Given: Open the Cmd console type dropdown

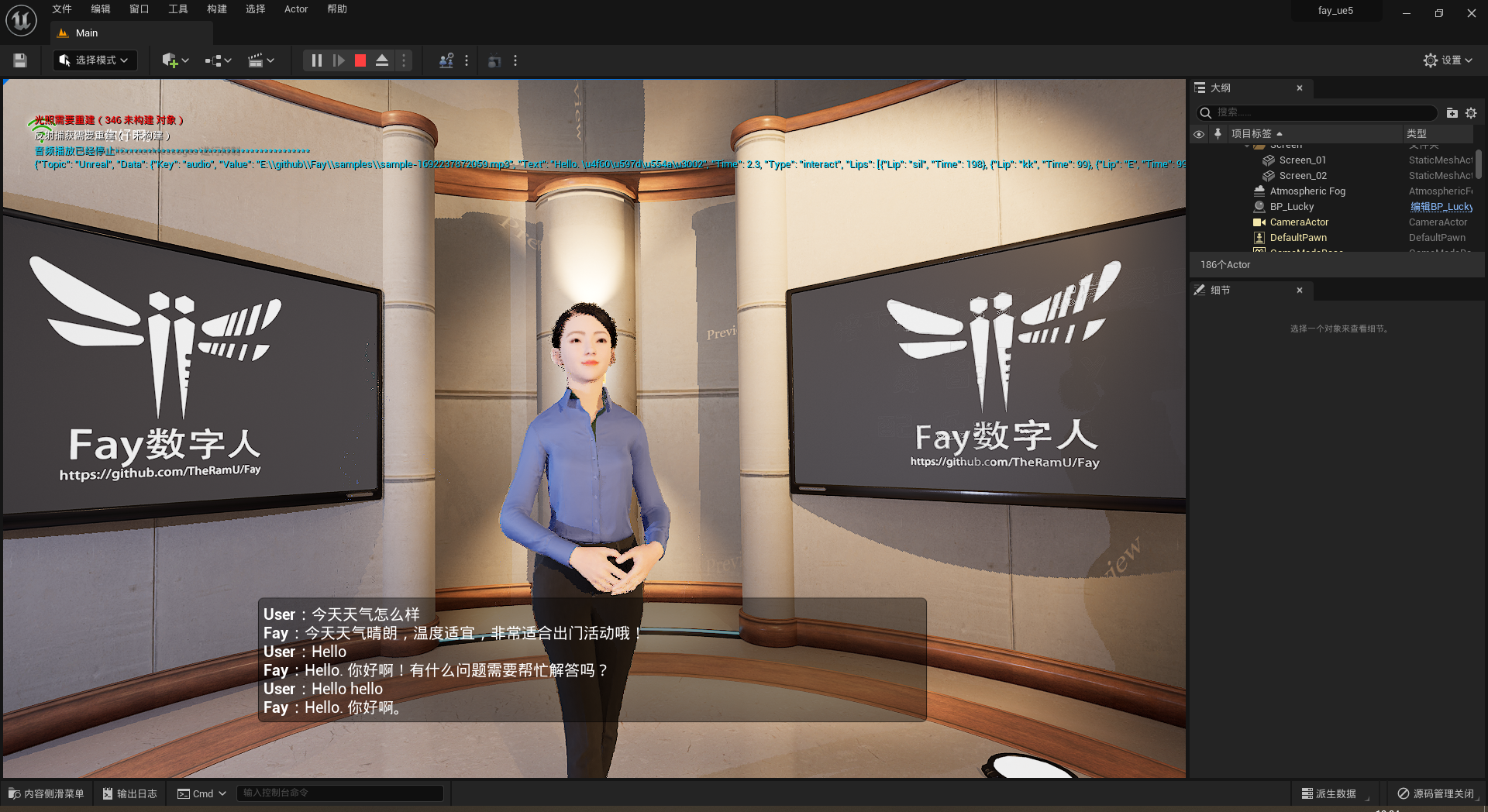Looking at the screenshot, I should click(201, 793).
